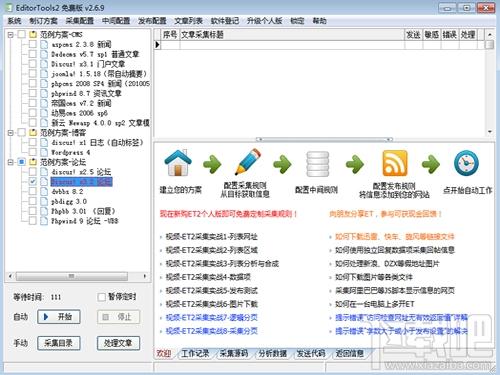
Task: Click the folder icon of 范例方案-博客
Action: [x=33, y=133]
